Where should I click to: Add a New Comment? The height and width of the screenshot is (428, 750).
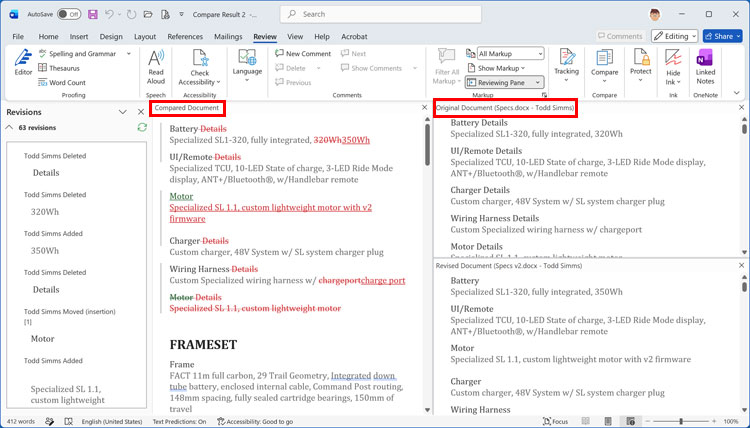[x=303, y=54]
